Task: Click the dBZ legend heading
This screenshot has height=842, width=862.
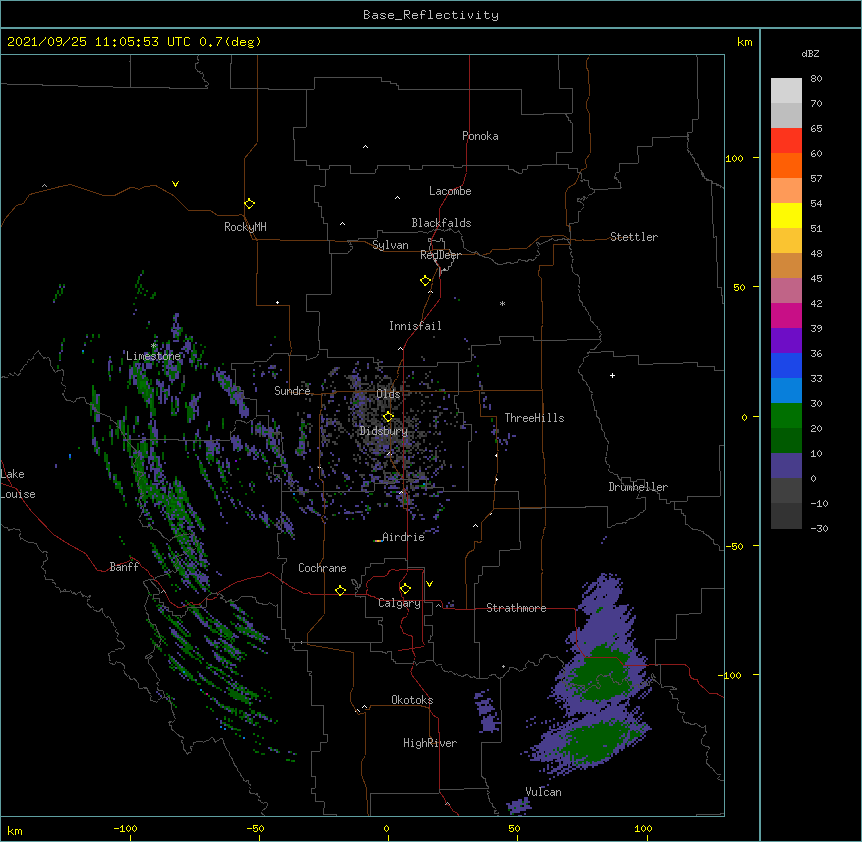Action: click(x=810, y=53)
